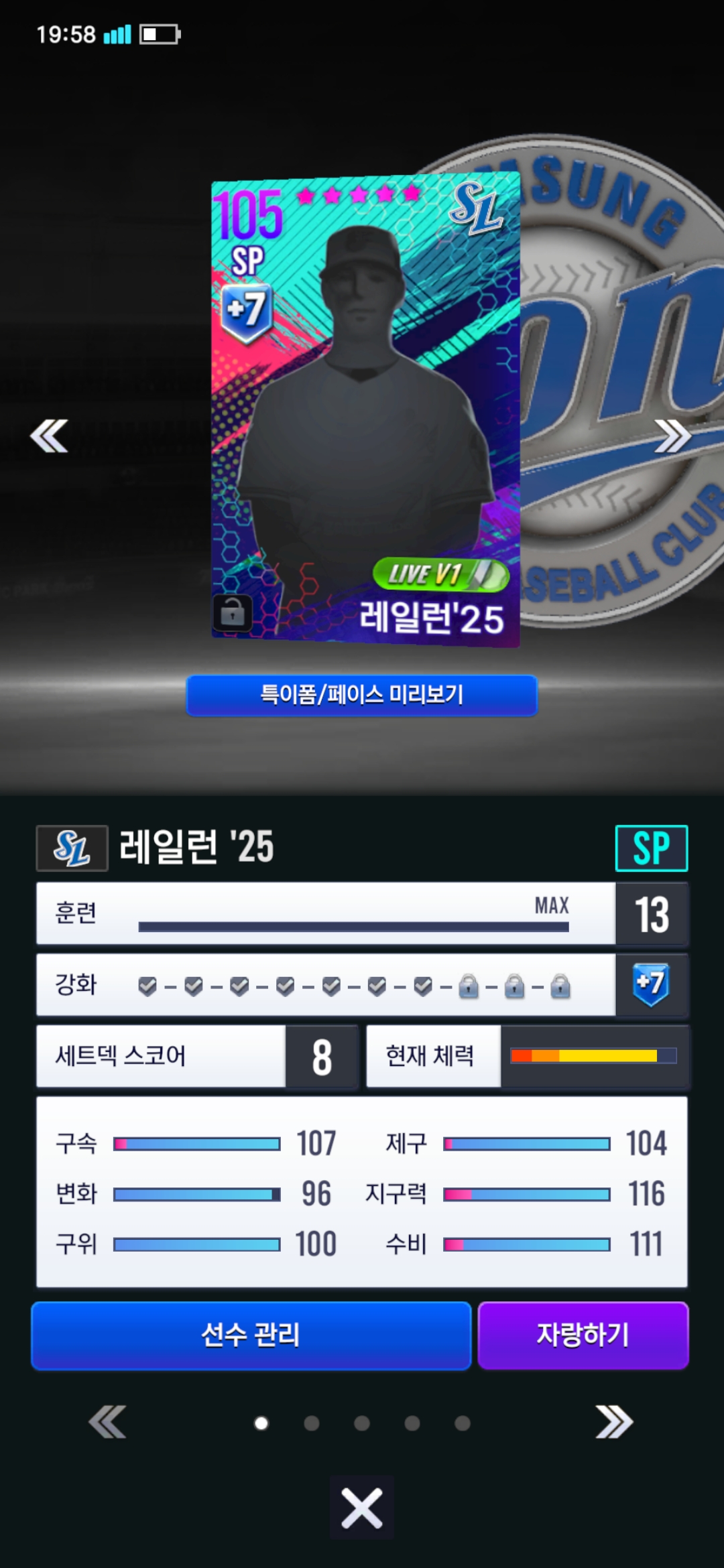The width and height of the screenshot is (724, 1568).
Task: Tap the 자랑하기 share button
Action: point(583,1335)
